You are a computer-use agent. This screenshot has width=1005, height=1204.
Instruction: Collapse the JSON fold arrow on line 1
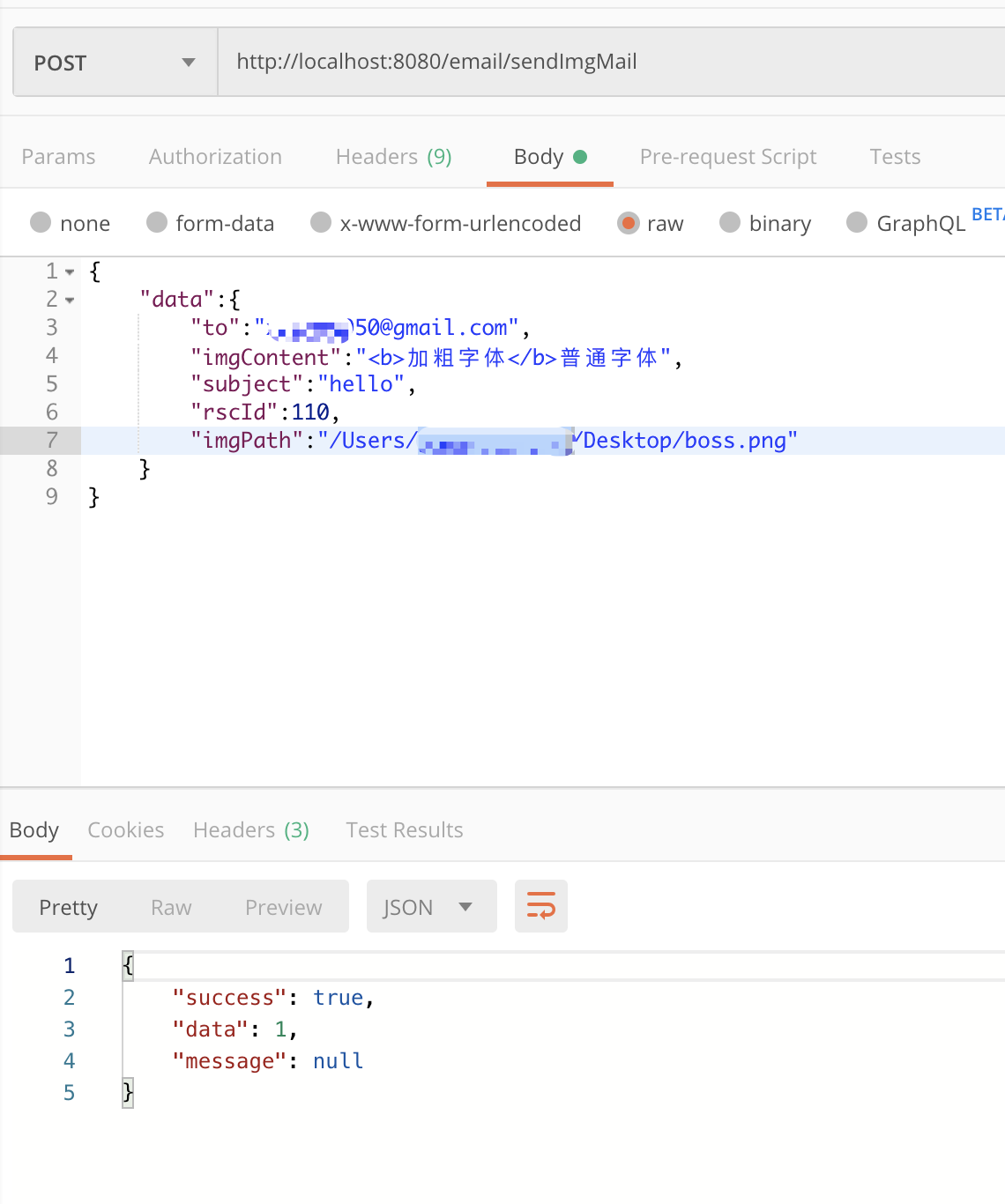[70, 272]
